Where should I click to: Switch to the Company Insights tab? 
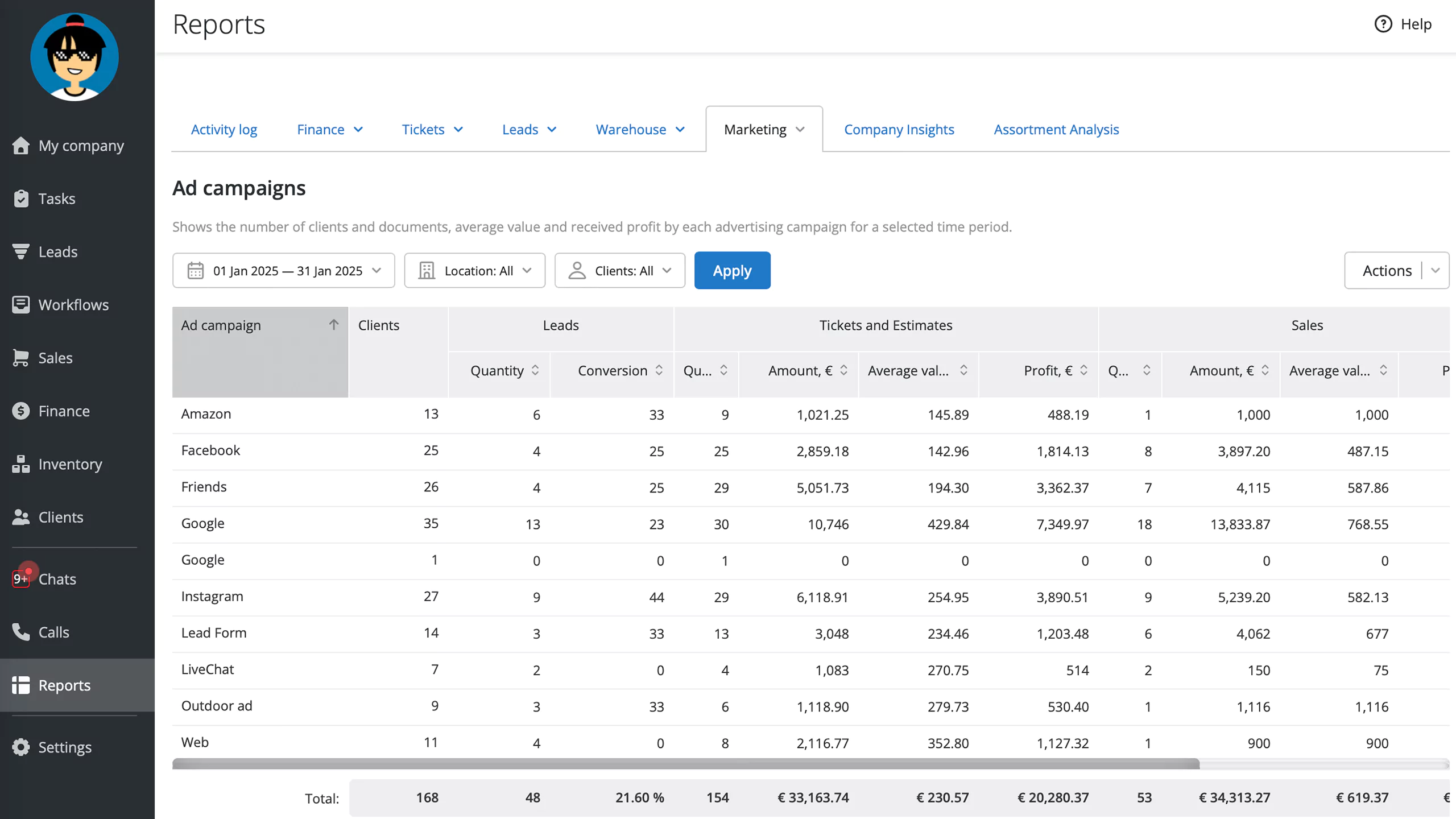point(898,128)
